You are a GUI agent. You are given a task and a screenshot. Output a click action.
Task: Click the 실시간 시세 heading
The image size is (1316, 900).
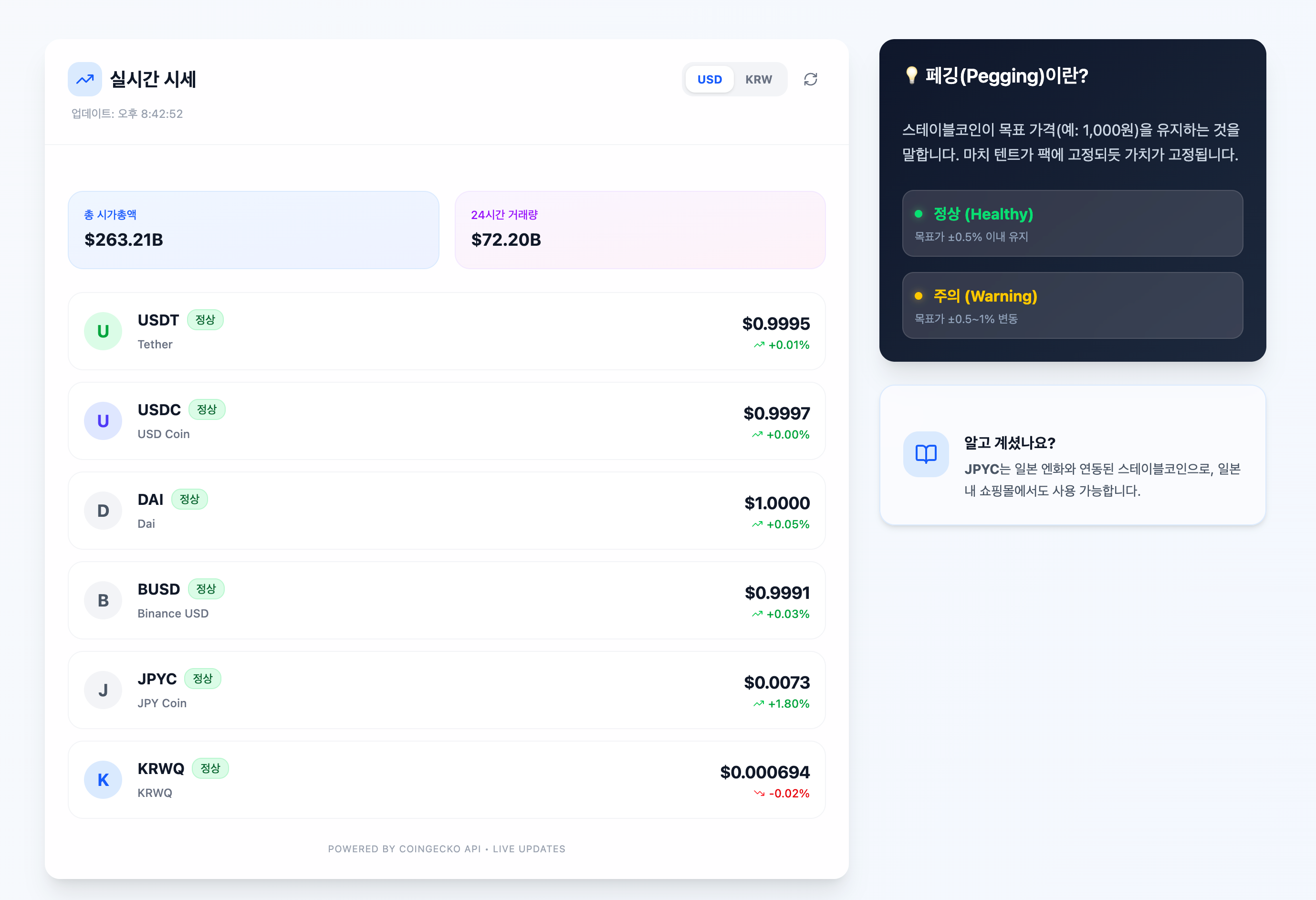[153, 79]
